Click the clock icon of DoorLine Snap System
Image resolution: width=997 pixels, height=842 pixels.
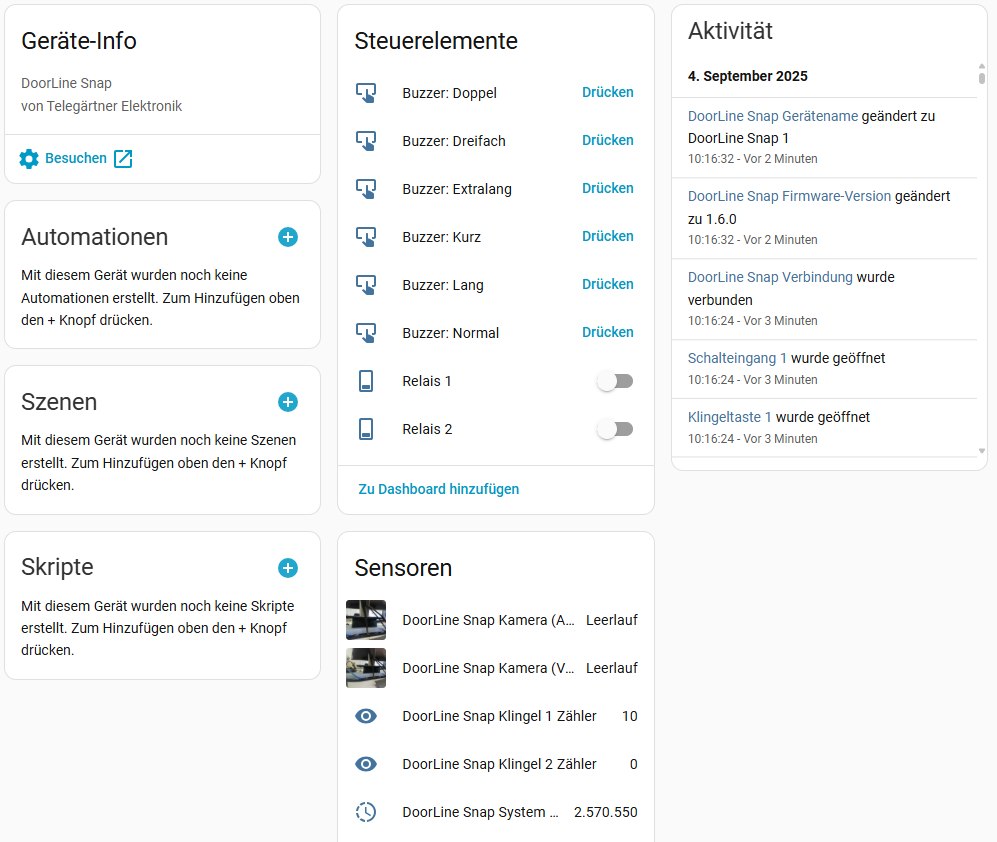(x=366, y=812)
